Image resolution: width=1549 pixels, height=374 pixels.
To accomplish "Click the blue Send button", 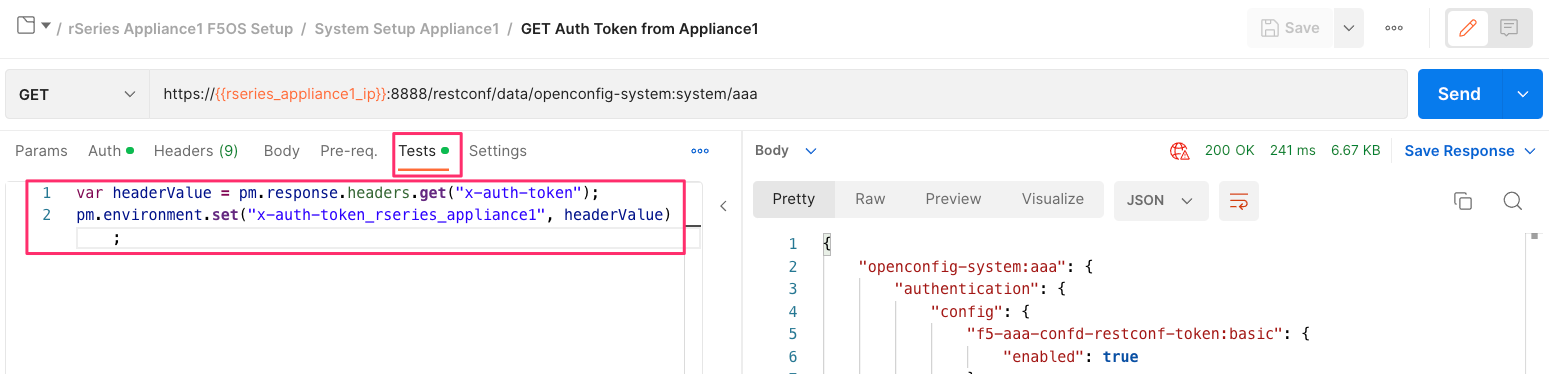I will 1459,94.
